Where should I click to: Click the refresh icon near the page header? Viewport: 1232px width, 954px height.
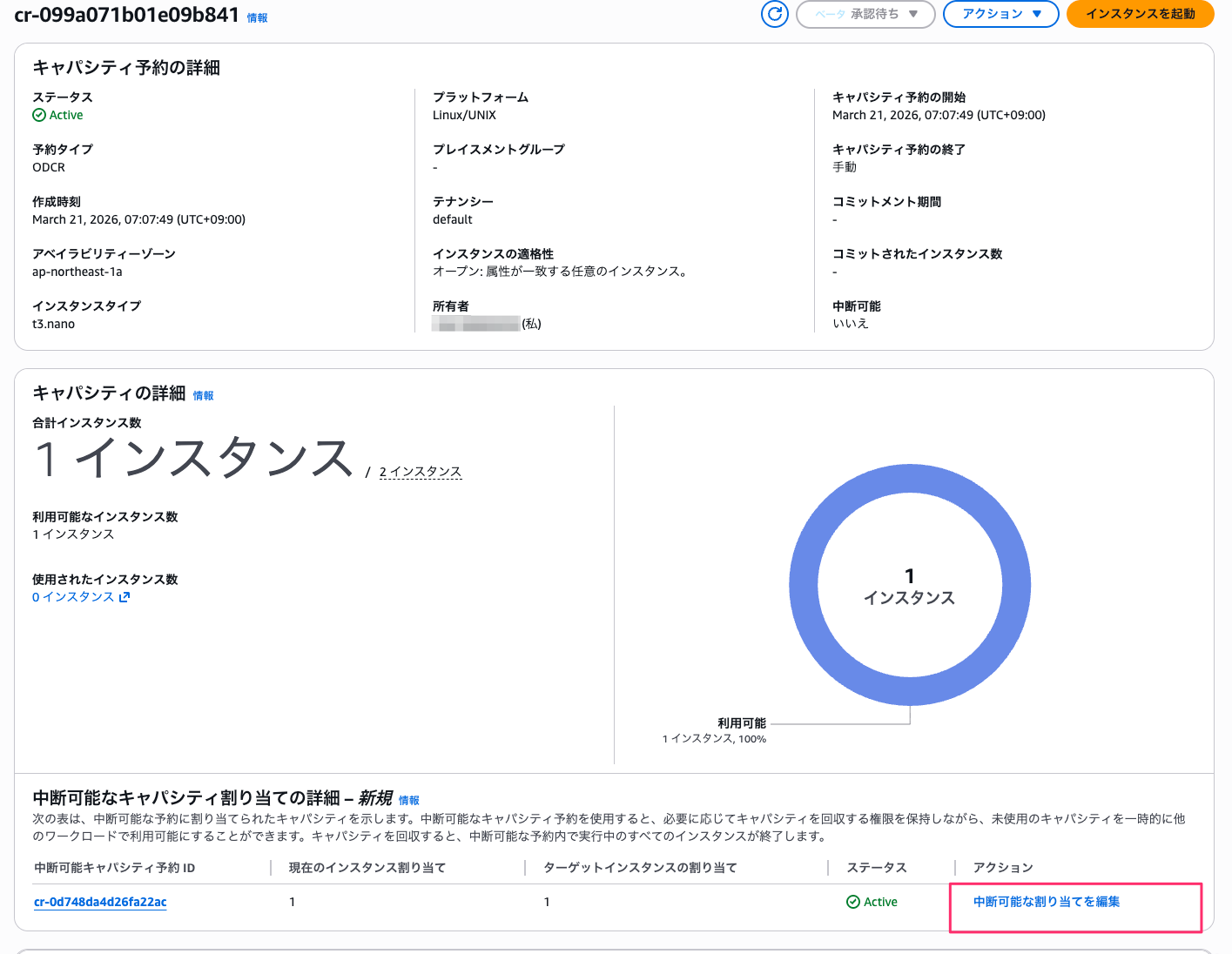coord(774,14)
